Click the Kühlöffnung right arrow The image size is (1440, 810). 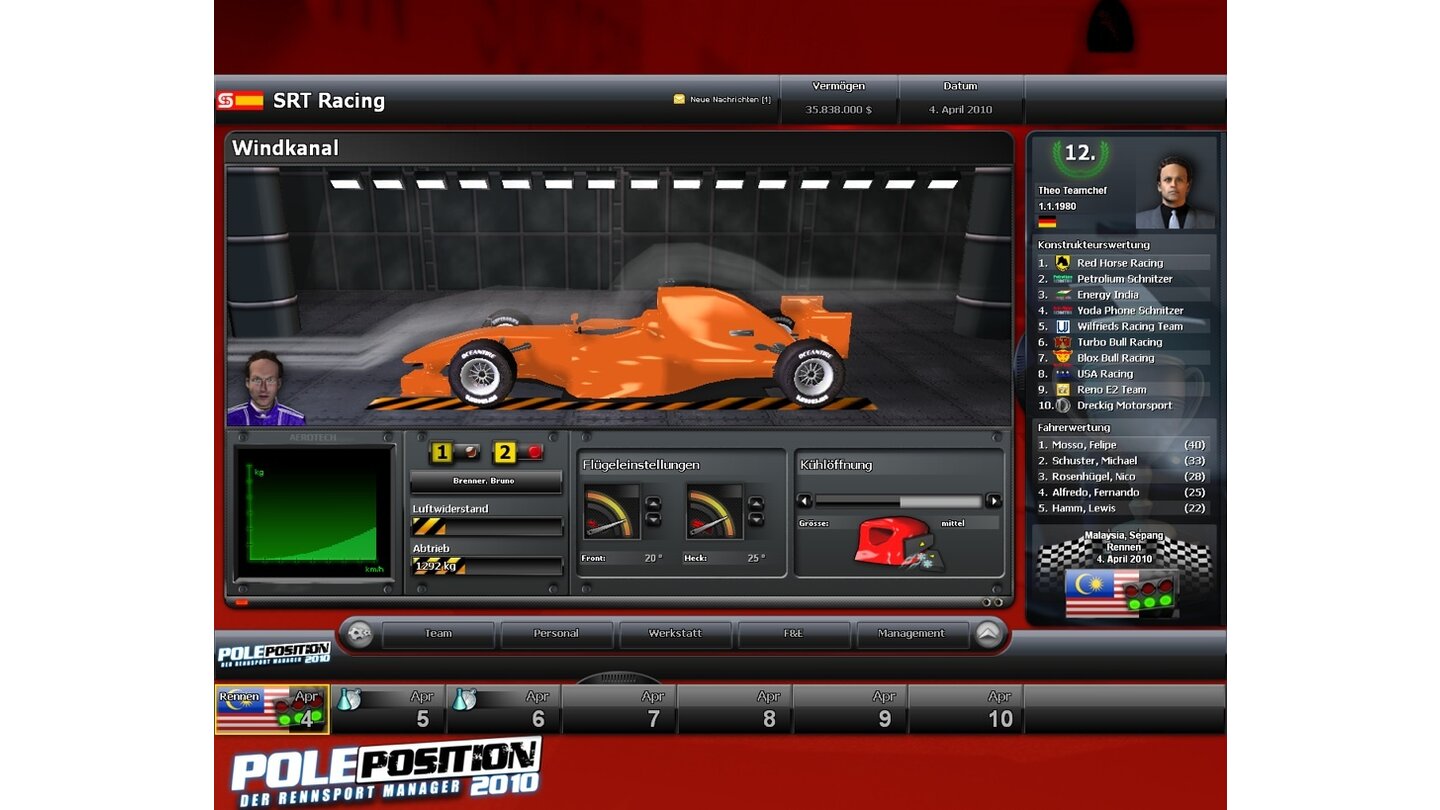[993, 500]
